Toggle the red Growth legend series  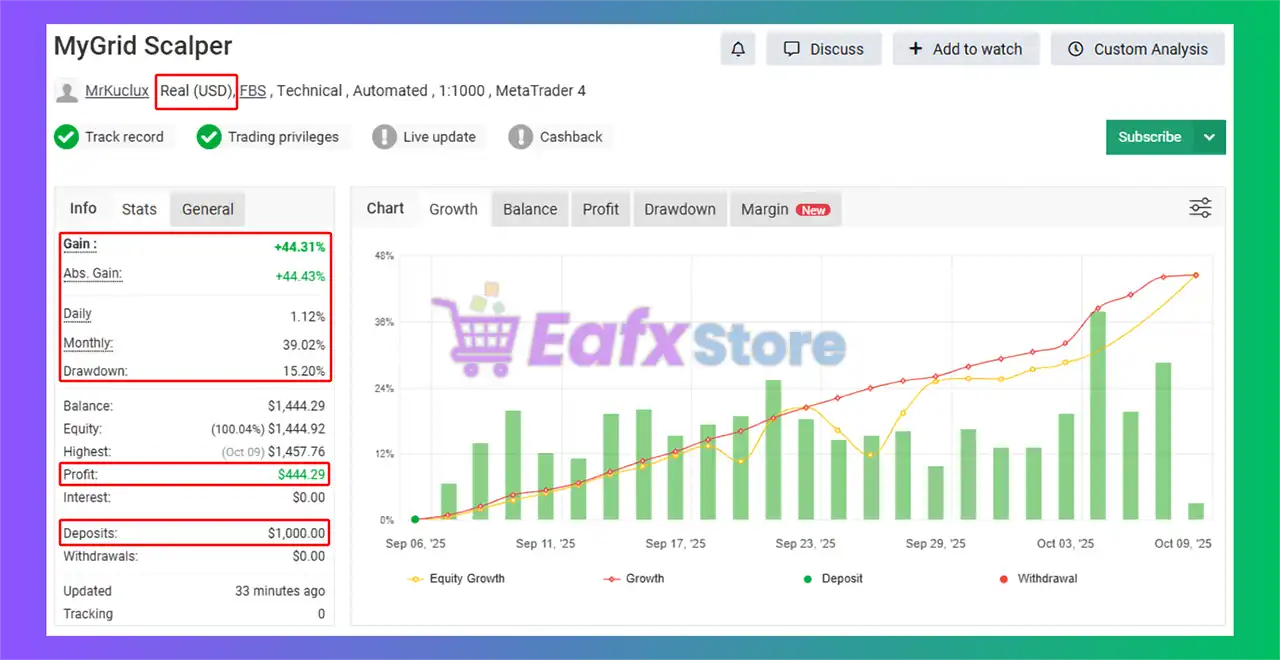634,578
